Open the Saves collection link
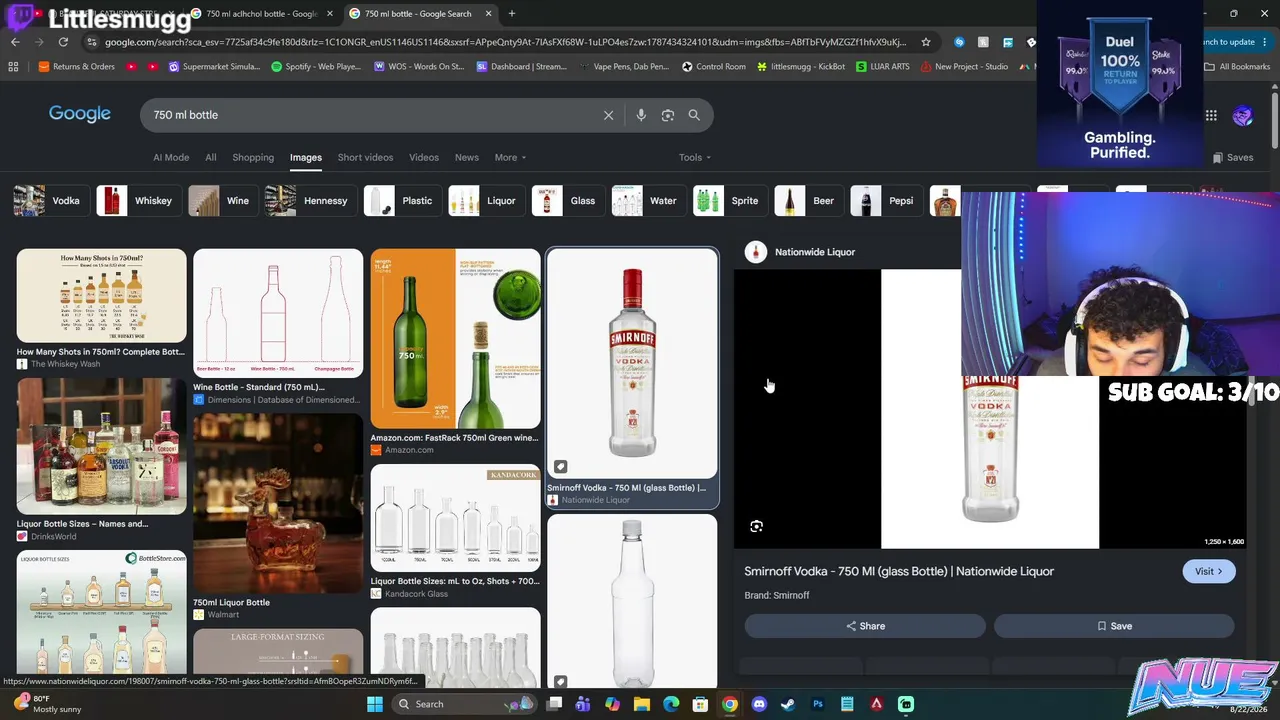This screenshot has width=1280, height=720. pyautogui.click(x=1233, y=157)
